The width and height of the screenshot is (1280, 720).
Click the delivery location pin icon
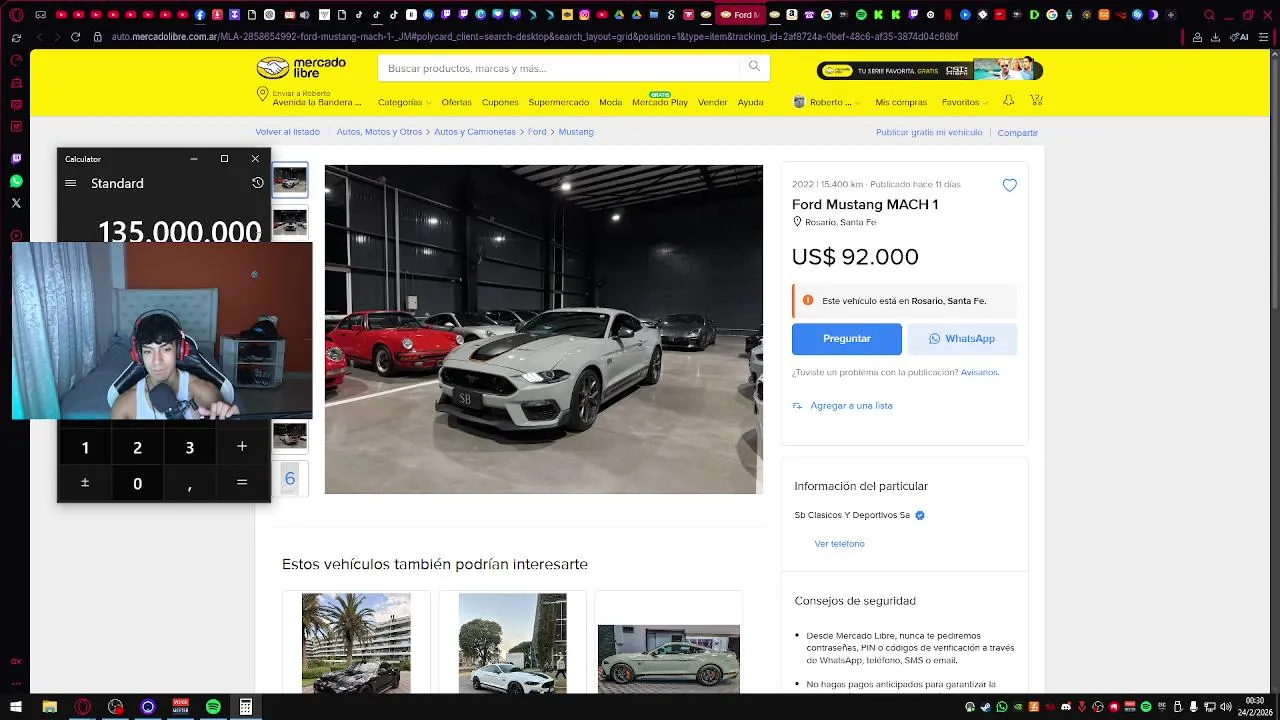pyautogui.click(x=262, y=94)
